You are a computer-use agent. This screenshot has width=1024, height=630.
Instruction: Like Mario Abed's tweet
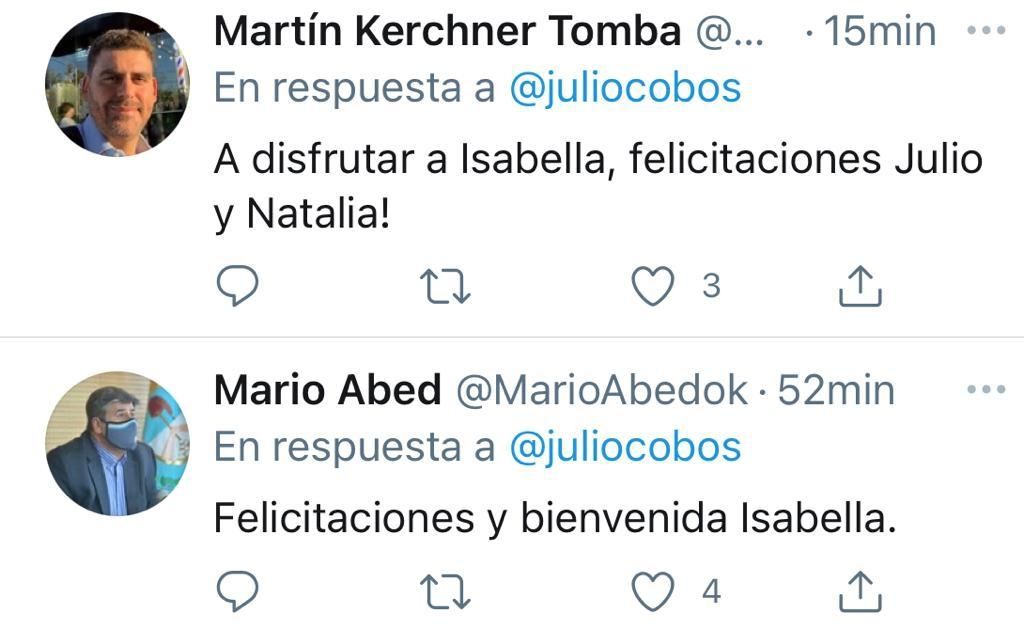(654, 592)
